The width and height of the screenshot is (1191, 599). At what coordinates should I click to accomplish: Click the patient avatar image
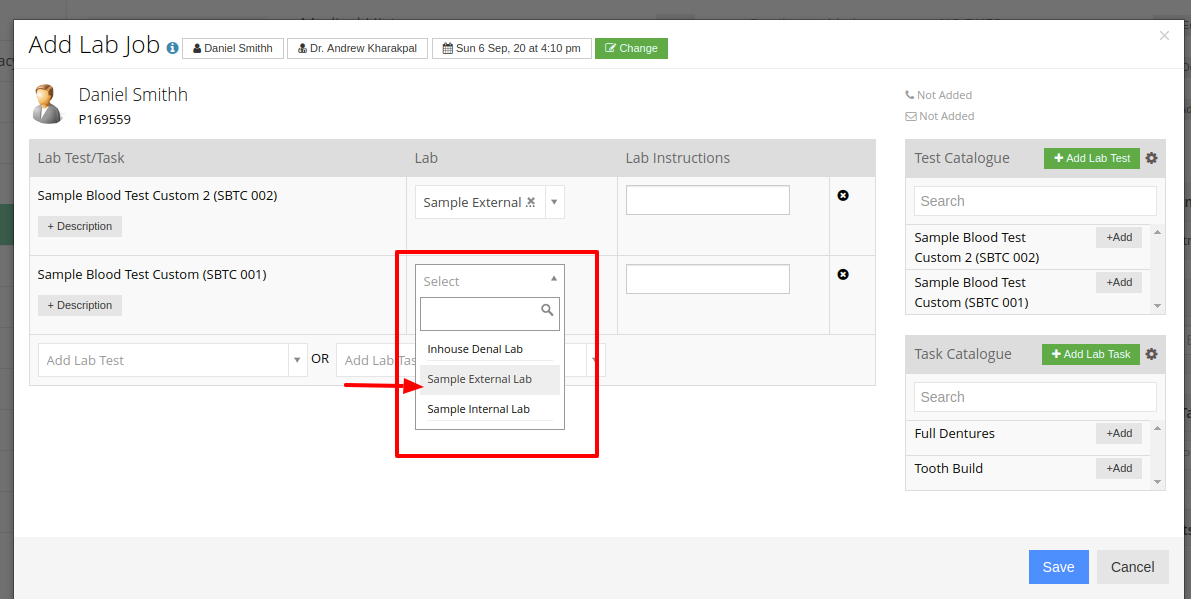click(49, 104)
